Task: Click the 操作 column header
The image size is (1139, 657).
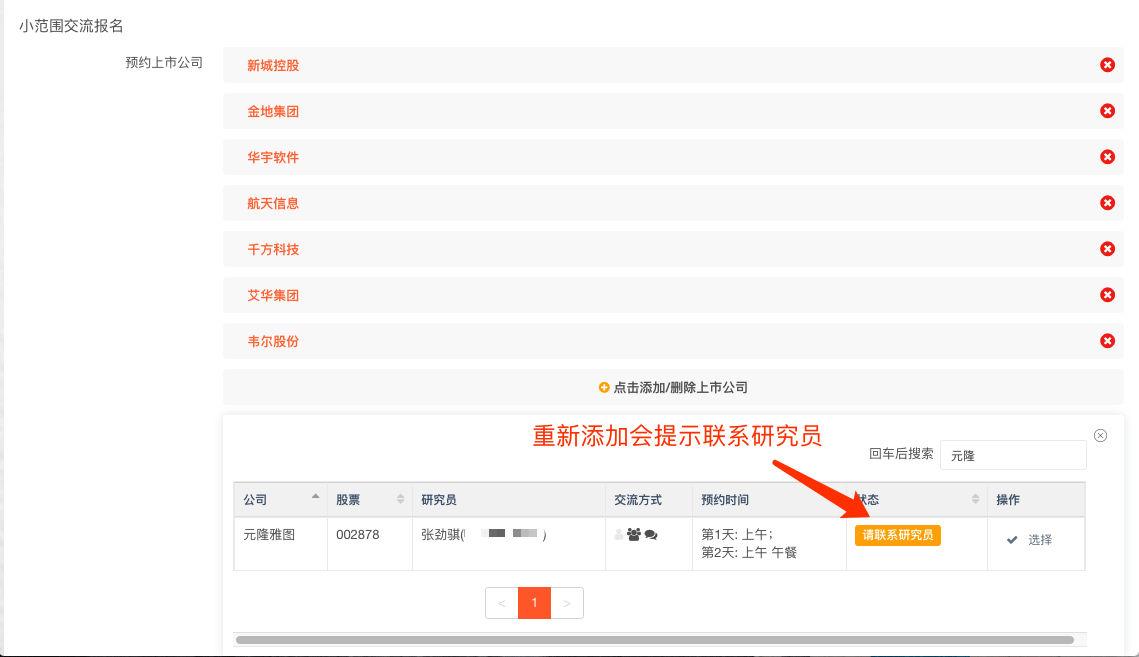Action: [1036, 500]
